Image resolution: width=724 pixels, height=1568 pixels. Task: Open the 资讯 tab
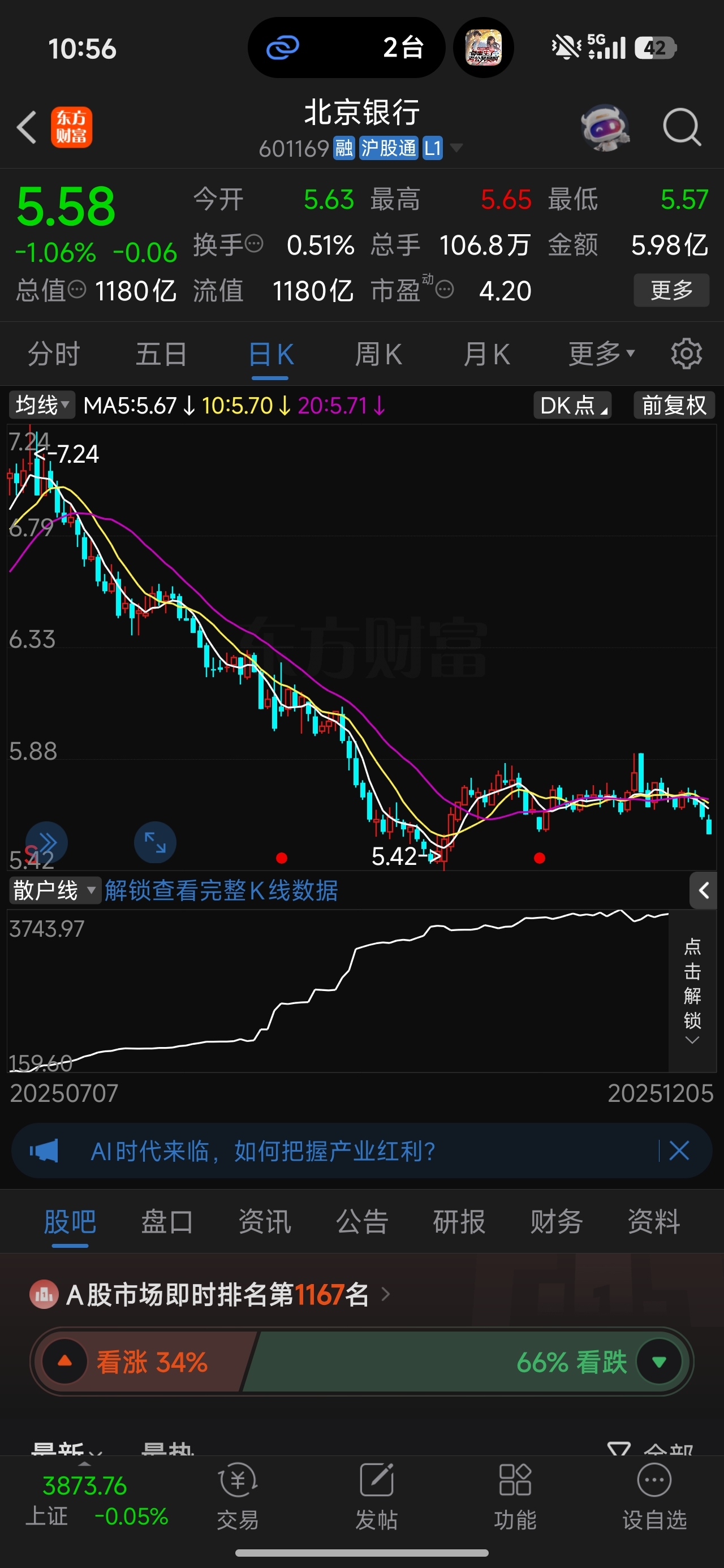[x=264, y=1222]
